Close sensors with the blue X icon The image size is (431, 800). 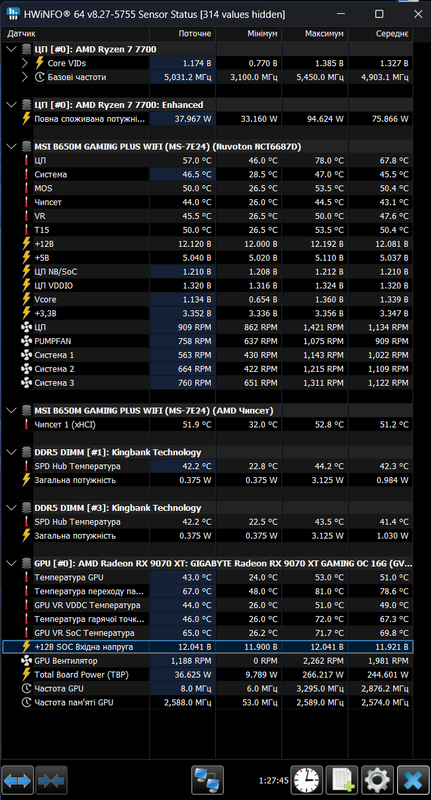(x=413, y=780)
